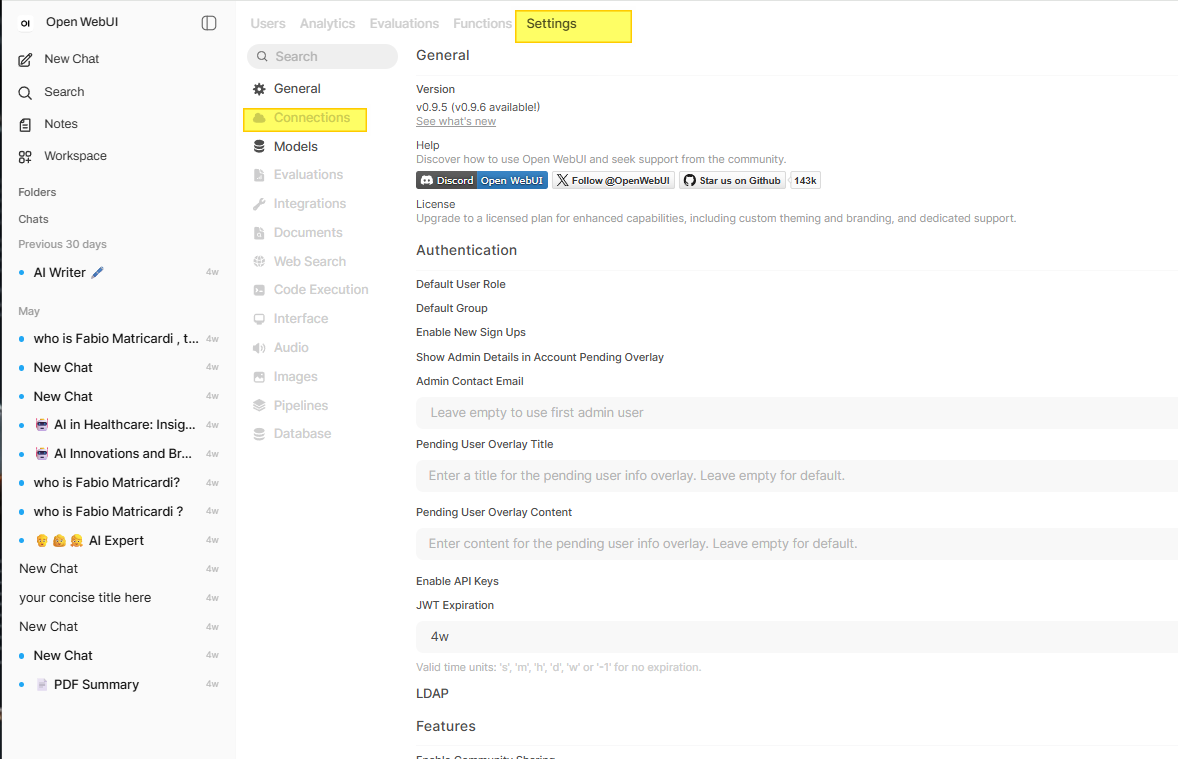
Task: Select Models in settings menu
Action: coord(296,147)
